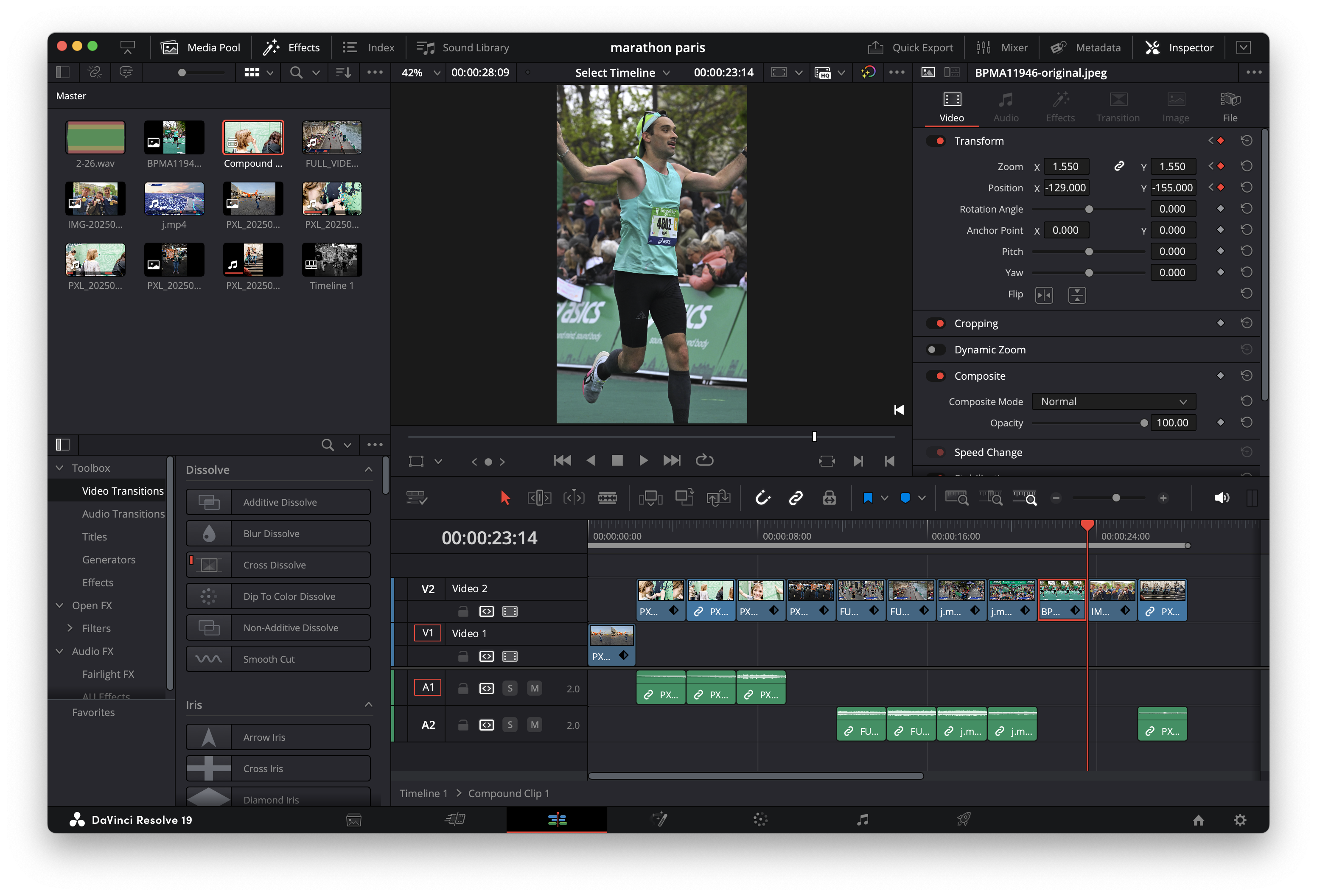Viewport: 1317px width, 896px height.
Task: Switch to the Fairlight page
Action: pyautogui.click(x=862, y=820)
